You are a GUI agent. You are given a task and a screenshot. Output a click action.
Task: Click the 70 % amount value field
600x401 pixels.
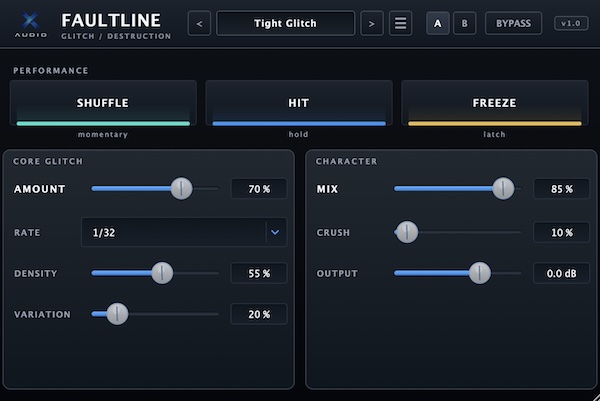click(x=259, y=189)
